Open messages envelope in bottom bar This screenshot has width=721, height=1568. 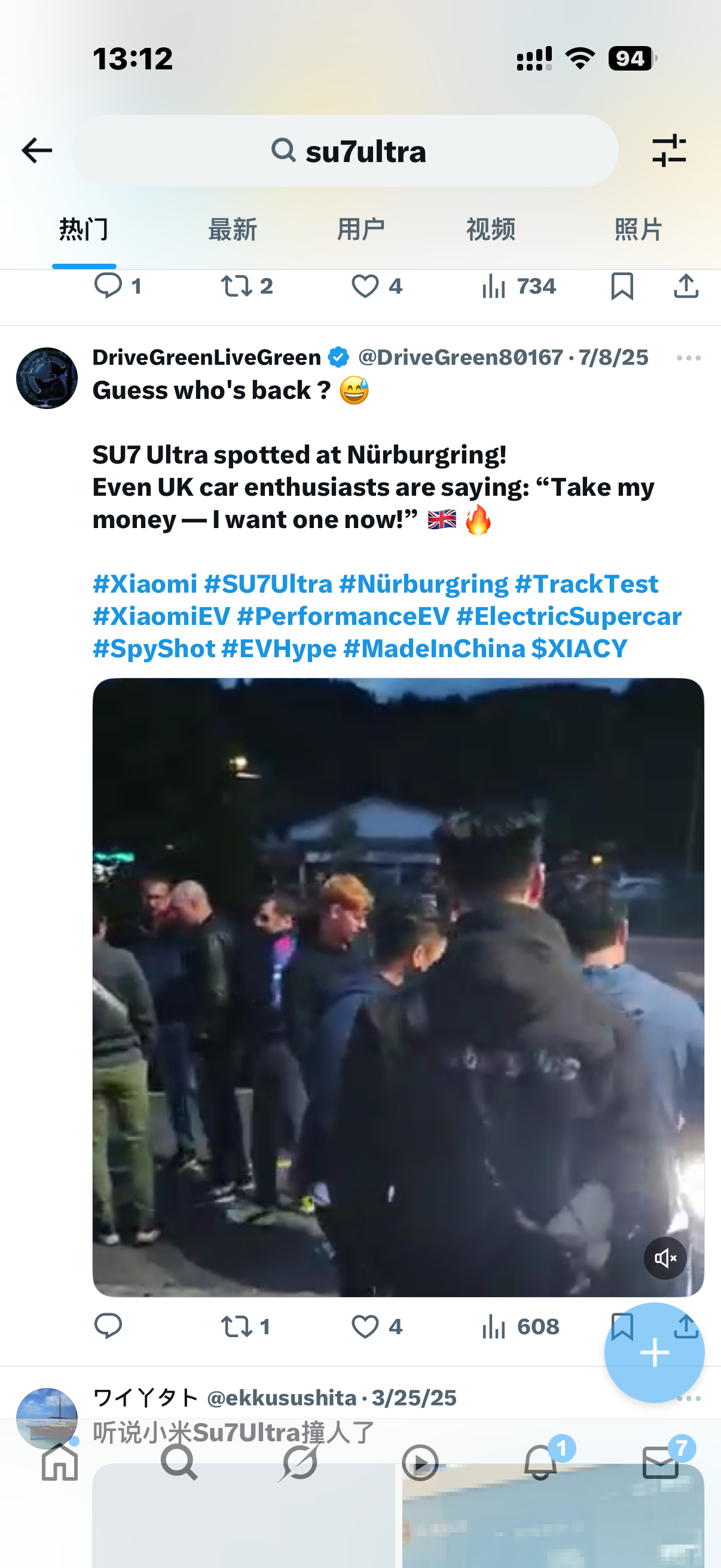(660, 1462)
